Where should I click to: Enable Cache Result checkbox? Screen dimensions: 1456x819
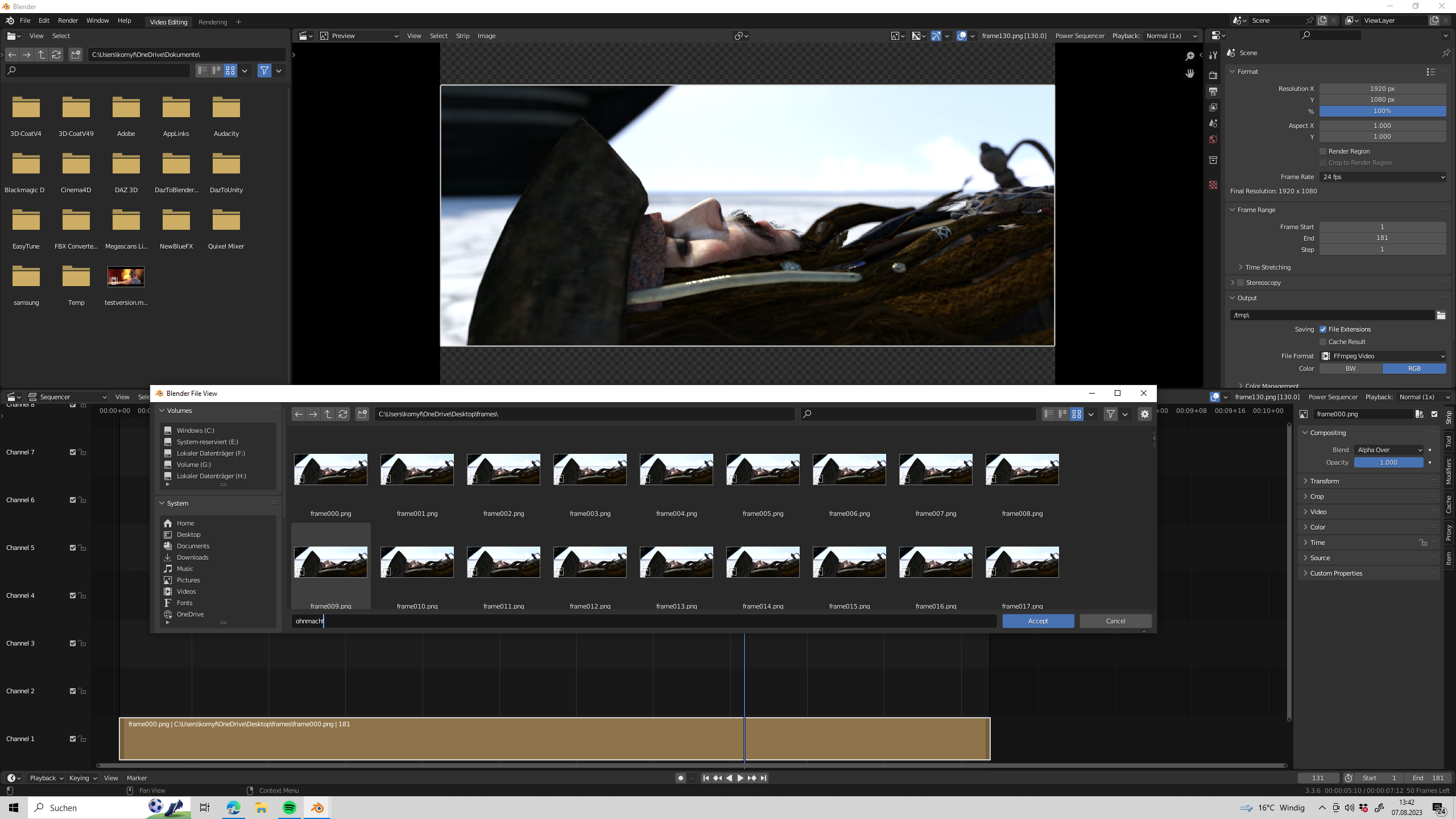pyautogui.click(x=1323, y=342)
